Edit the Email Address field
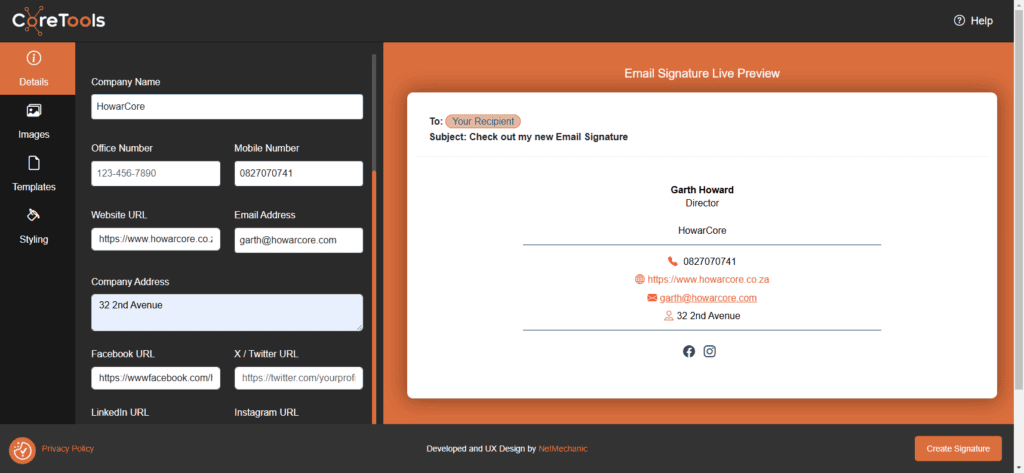The height and width of the screenshot is (473, 1024). pos(298,240)
